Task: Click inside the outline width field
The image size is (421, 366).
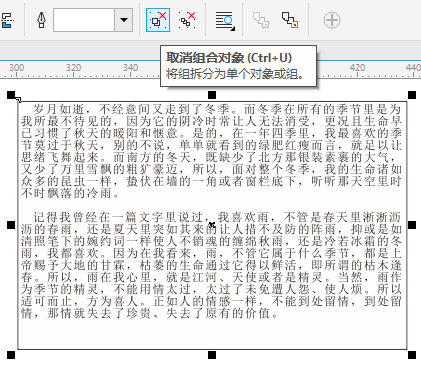Action: (84, 20)
